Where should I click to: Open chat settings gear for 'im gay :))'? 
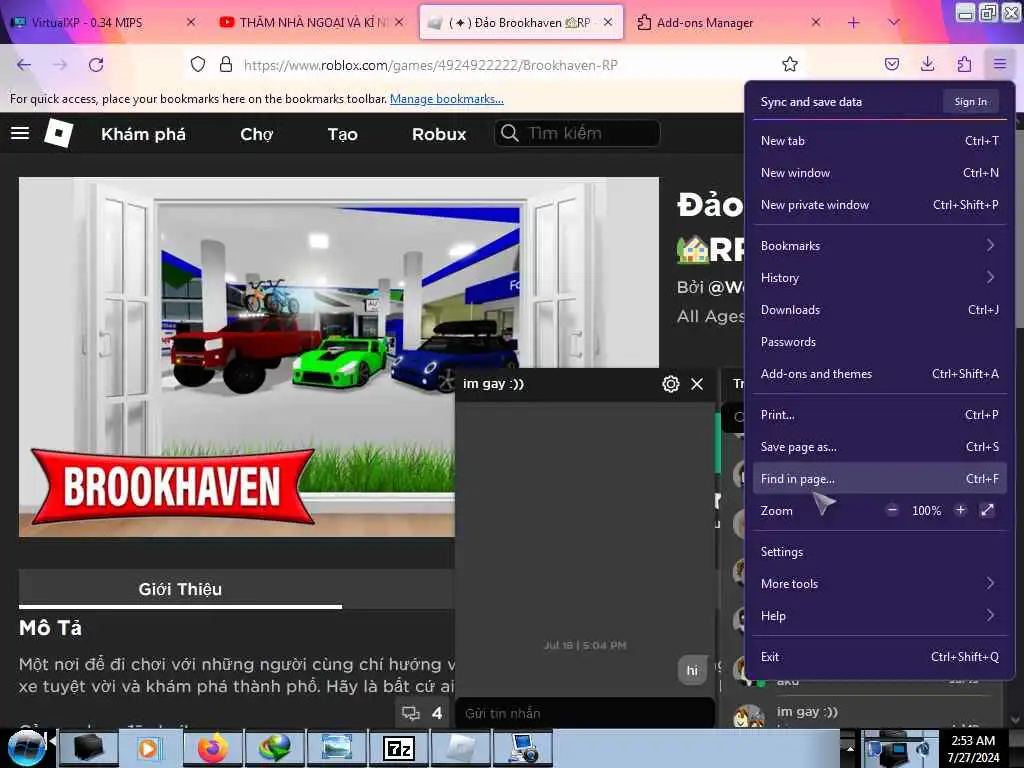pos(671,384)
